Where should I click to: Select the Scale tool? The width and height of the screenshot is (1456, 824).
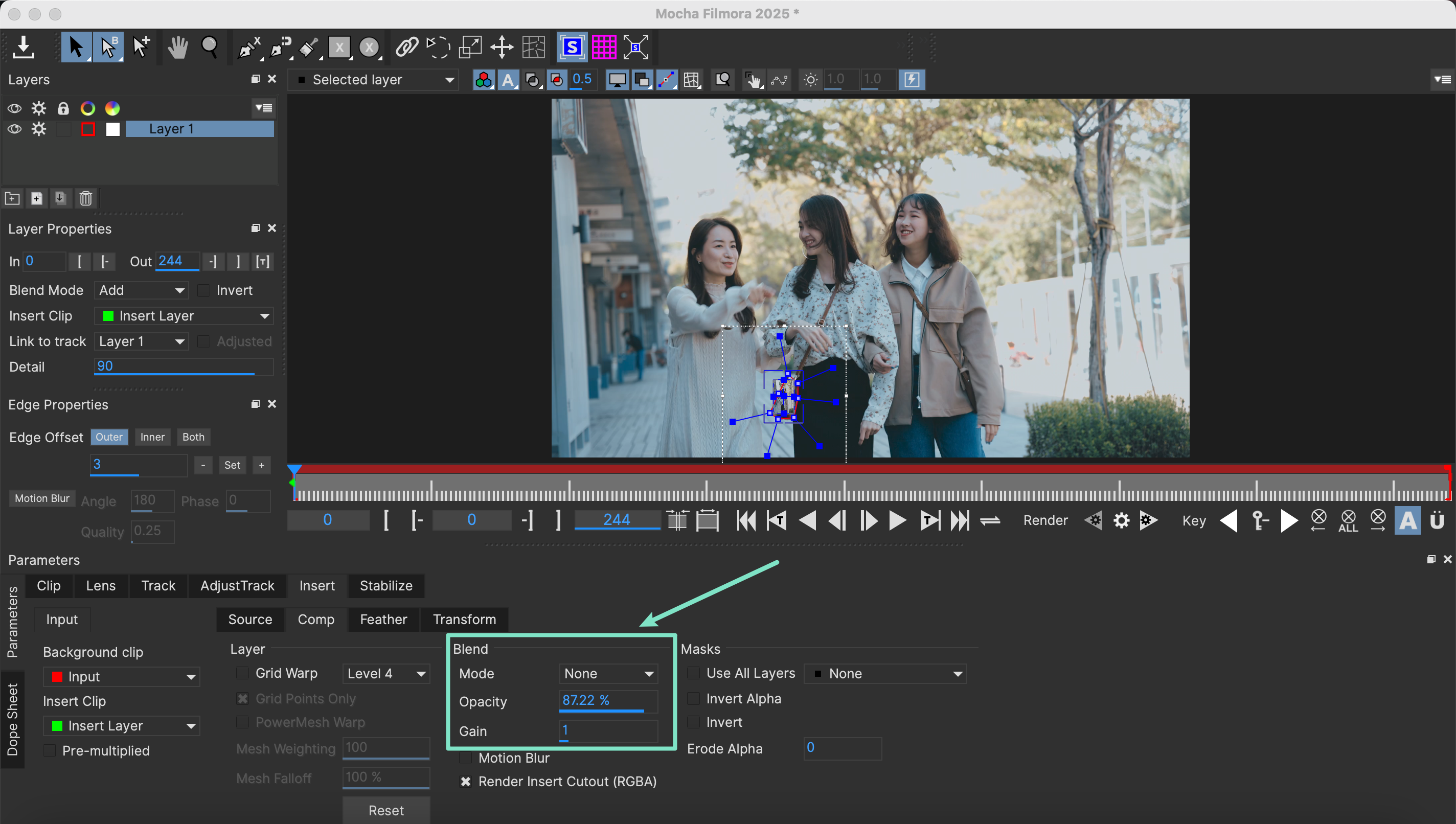point(470,47)
